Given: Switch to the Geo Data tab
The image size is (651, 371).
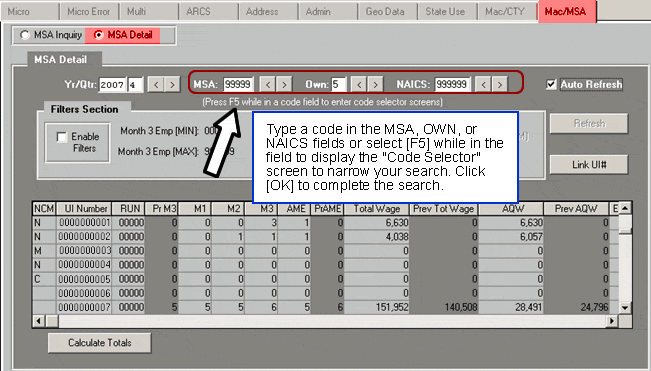Looking at the screenshot, I should click(x=388, y=12).
